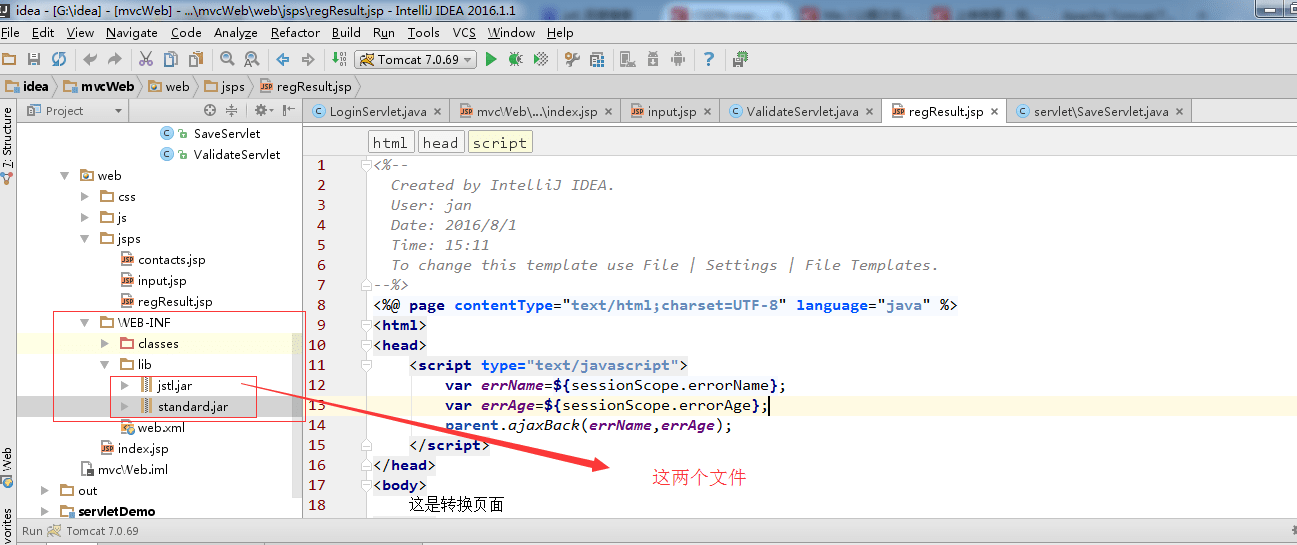Viewport: 1297px width, 545px height.
Task: Run with Coverage icon
Action: click(x=541, y=59)
